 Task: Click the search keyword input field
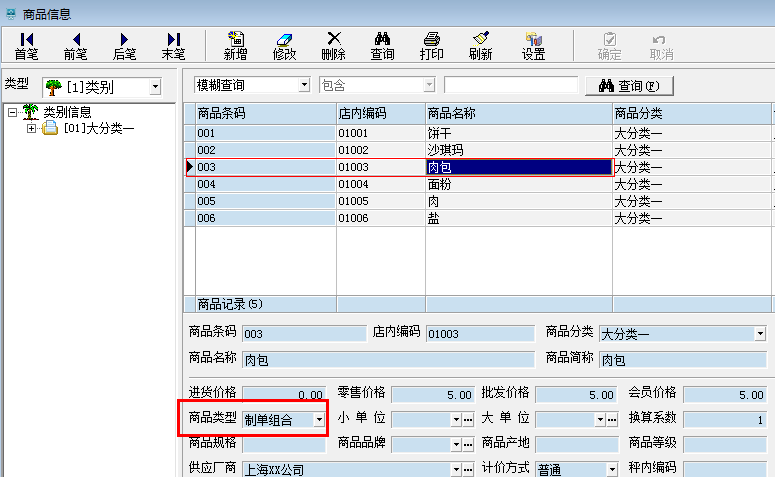(511, 85)
